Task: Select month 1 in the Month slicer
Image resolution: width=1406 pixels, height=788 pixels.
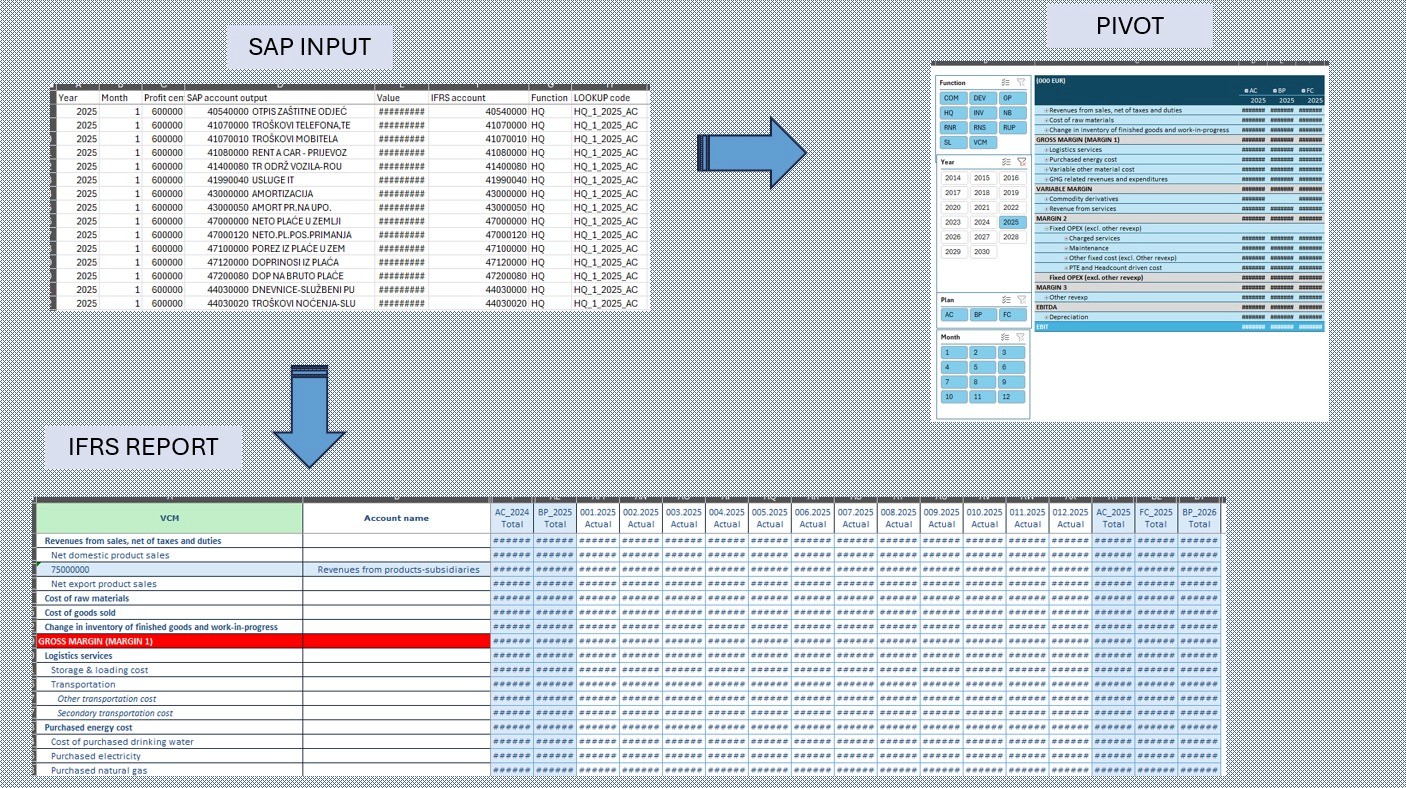Action: tap(952, 352)
